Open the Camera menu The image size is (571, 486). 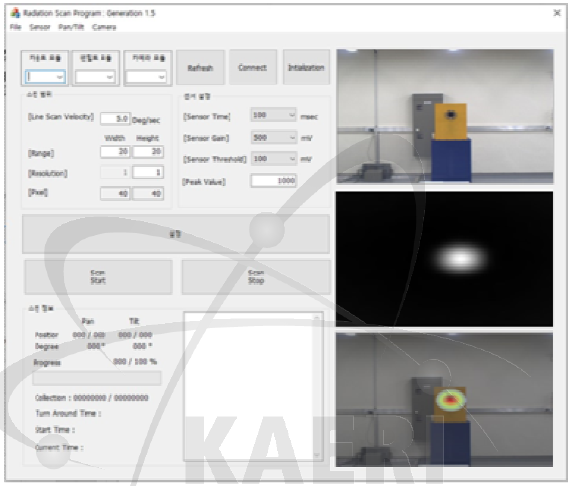tap(104, 27)
